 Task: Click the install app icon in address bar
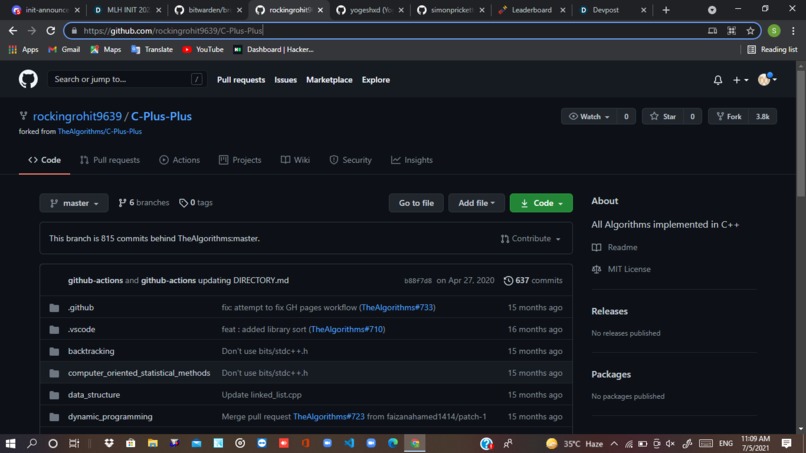[x=712, y=31]
